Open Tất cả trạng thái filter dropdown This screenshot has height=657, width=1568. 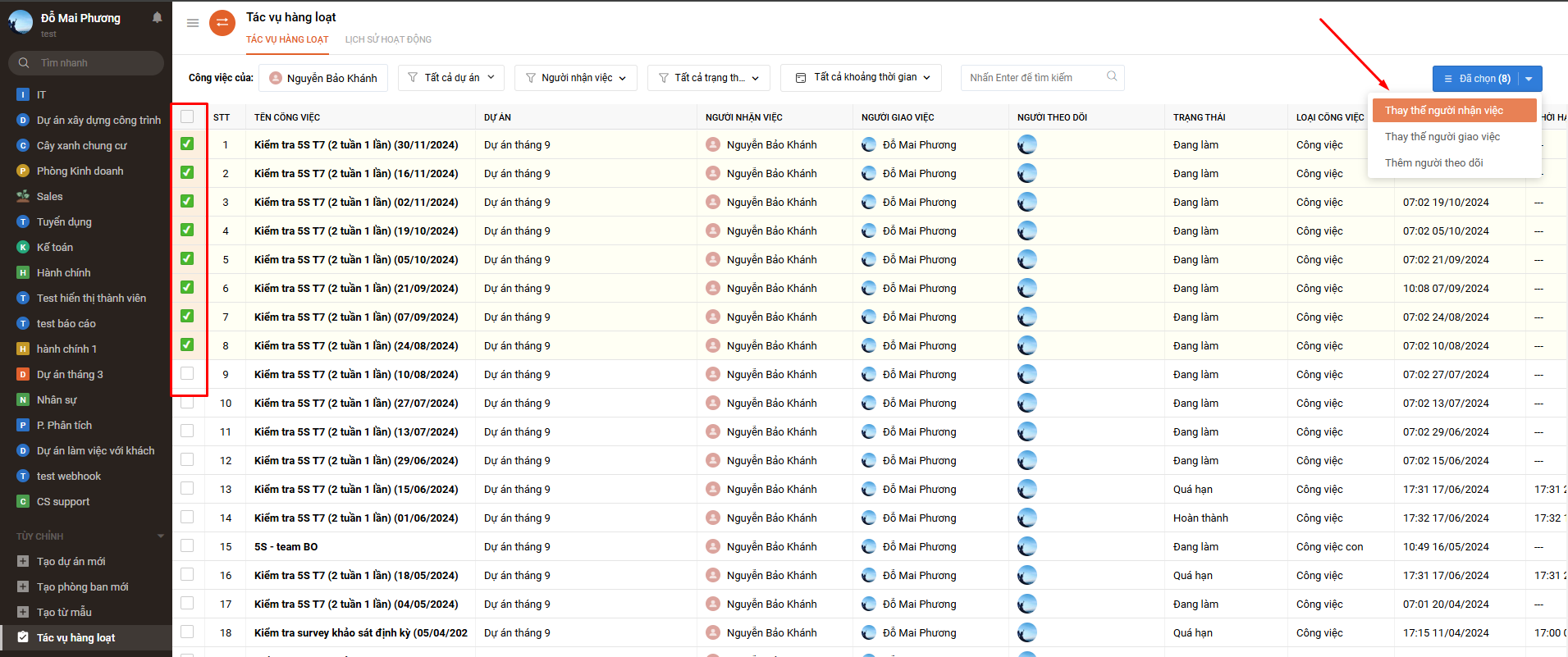pyautogui.click(x=709, y=77)
